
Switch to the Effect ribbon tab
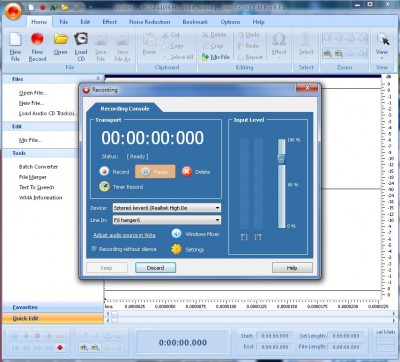[x=110, y=22]
